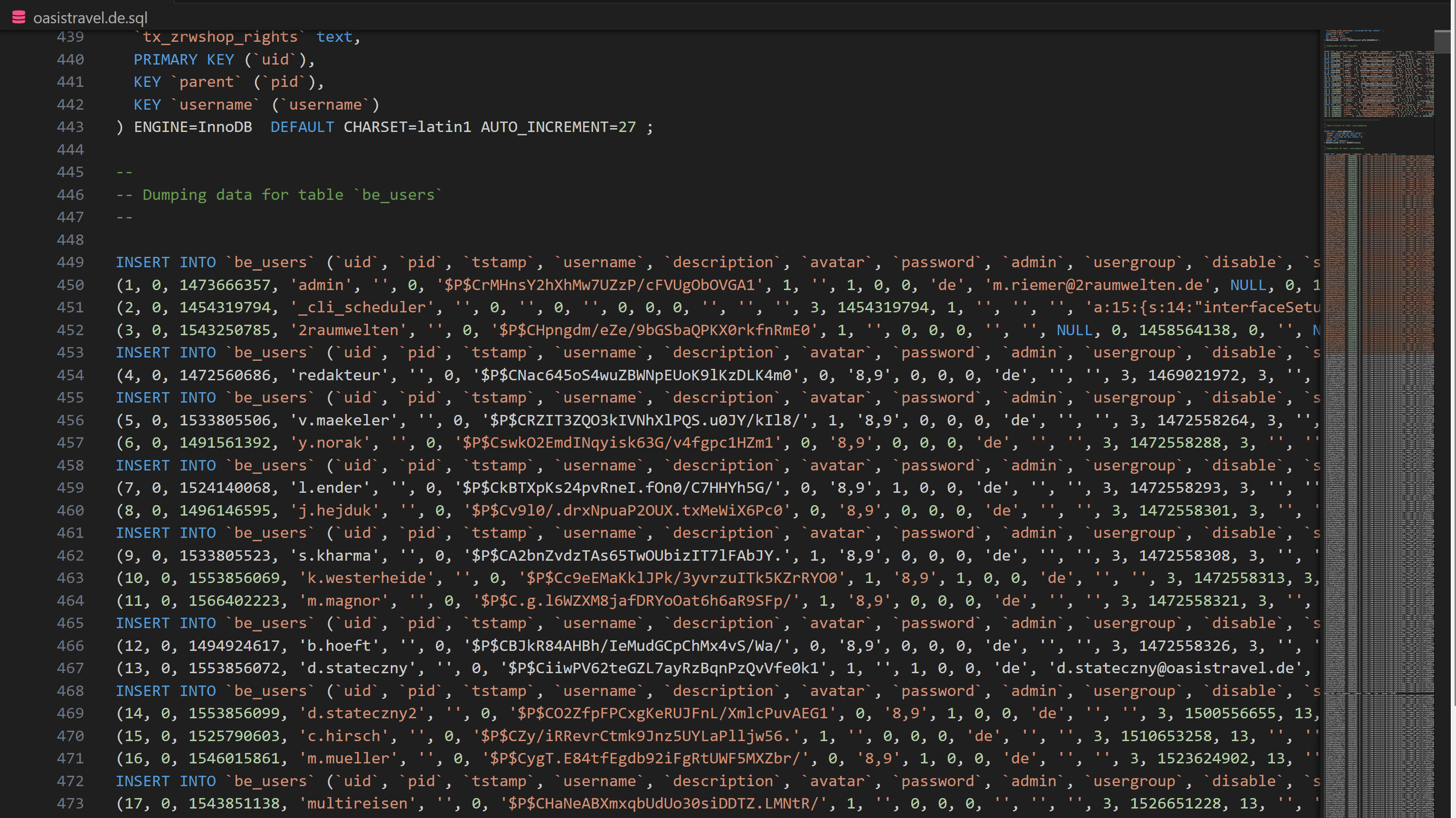Click the PRIMARY KEY keyword
1456x818 pixels.
coord(183,59)
